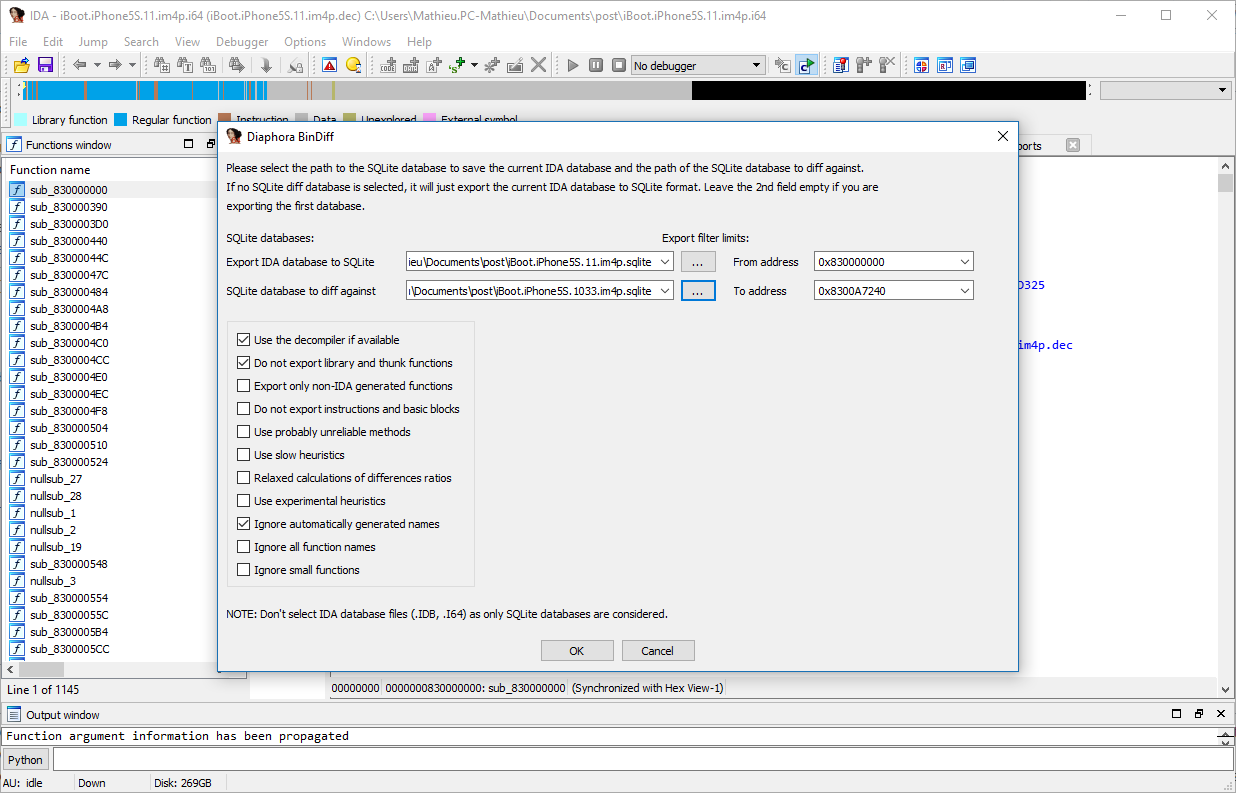
Task: Cancel the Diaphora BinDiff dialog
Action: click(657, 651)
